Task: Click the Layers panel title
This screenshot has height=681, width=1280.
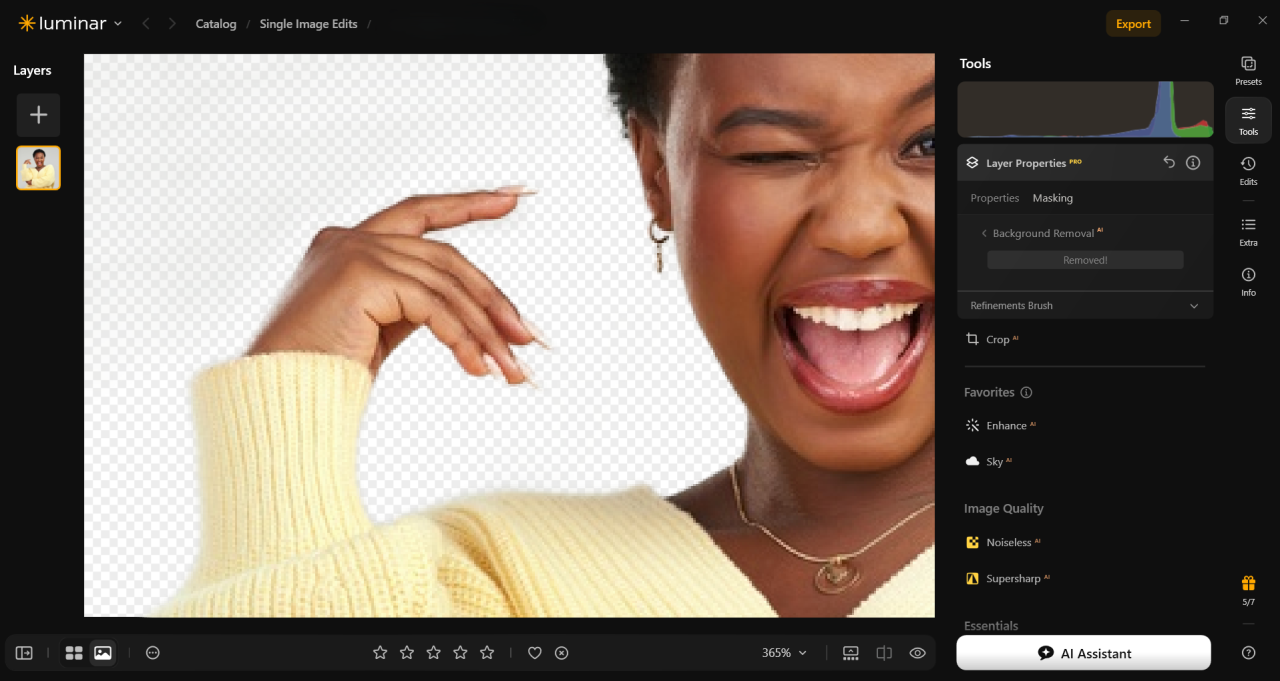Action: [x=32, y=71]
